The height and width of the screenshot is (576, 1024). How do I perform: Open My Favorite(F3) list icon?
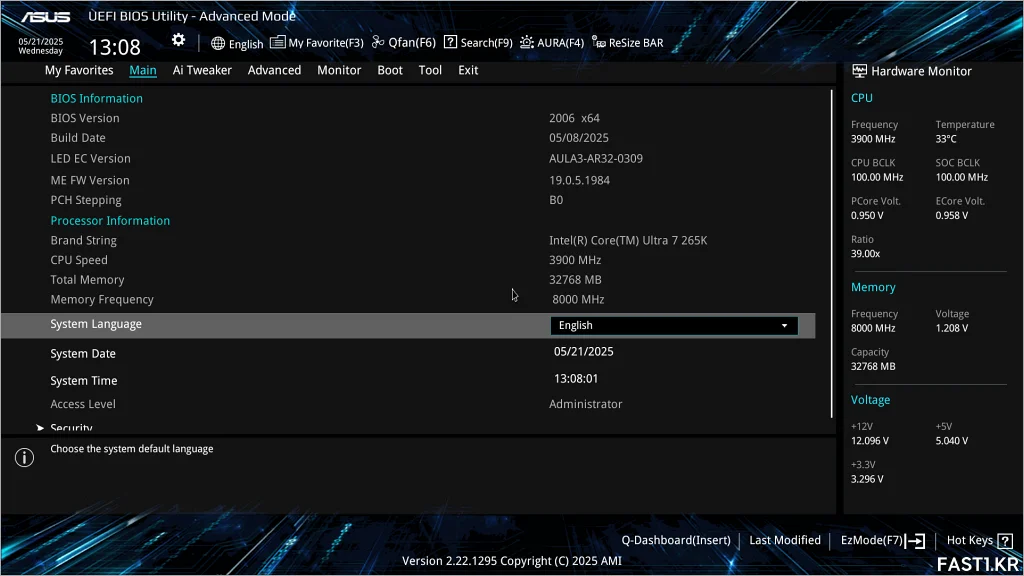pos(278,42)
